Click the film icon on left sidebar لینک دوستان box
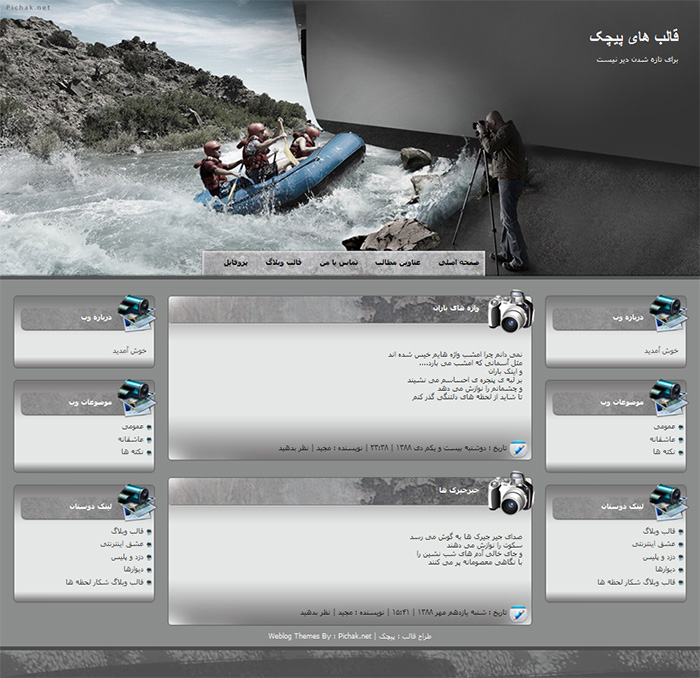This screenshot has width=700, height=678. pyautogui.click(x=136, y=503)
